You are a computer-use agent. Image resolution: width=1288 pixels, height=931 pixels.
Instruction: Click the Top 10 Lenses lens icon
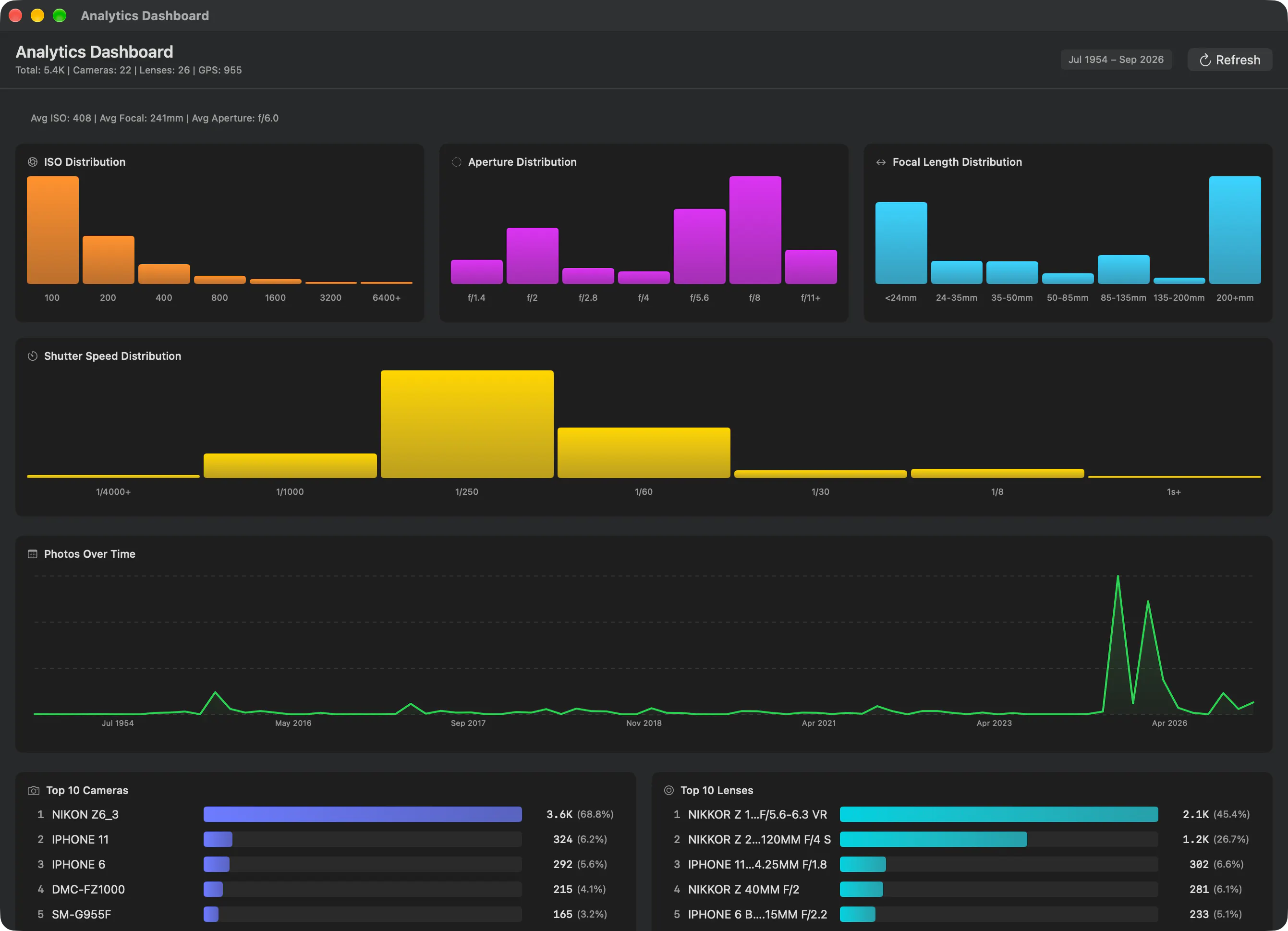[x=669, y=790]
